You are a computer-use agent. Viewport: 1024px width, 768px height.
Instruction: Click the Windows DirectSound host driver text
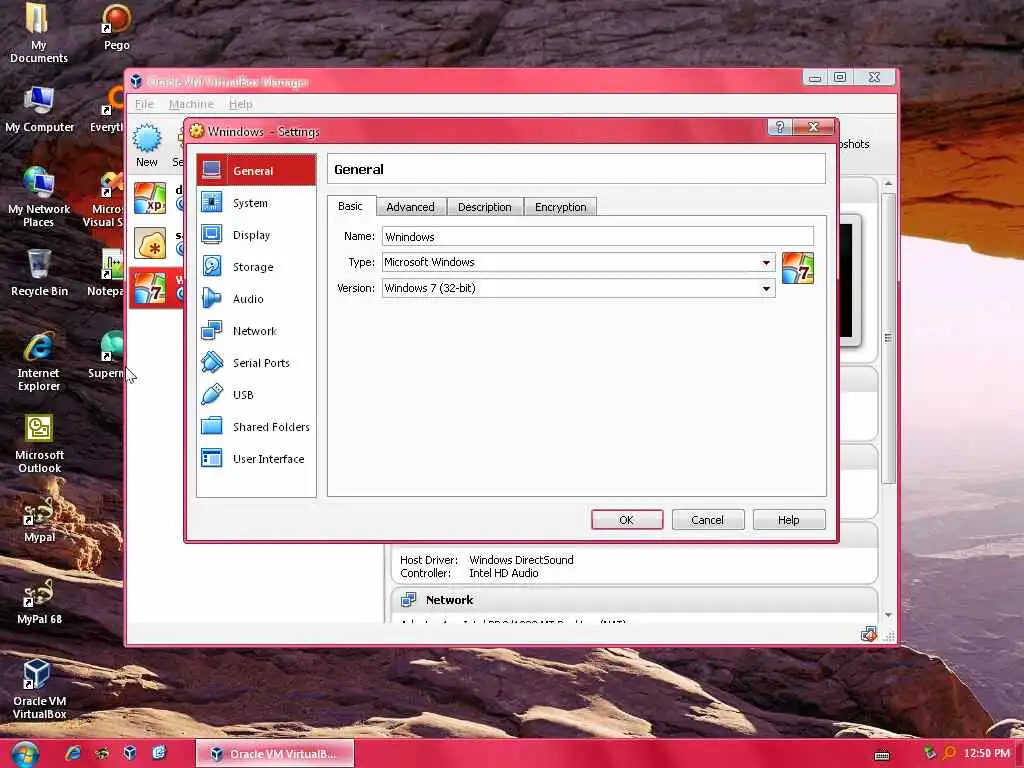pyautogui.click(x=521, y=560)
